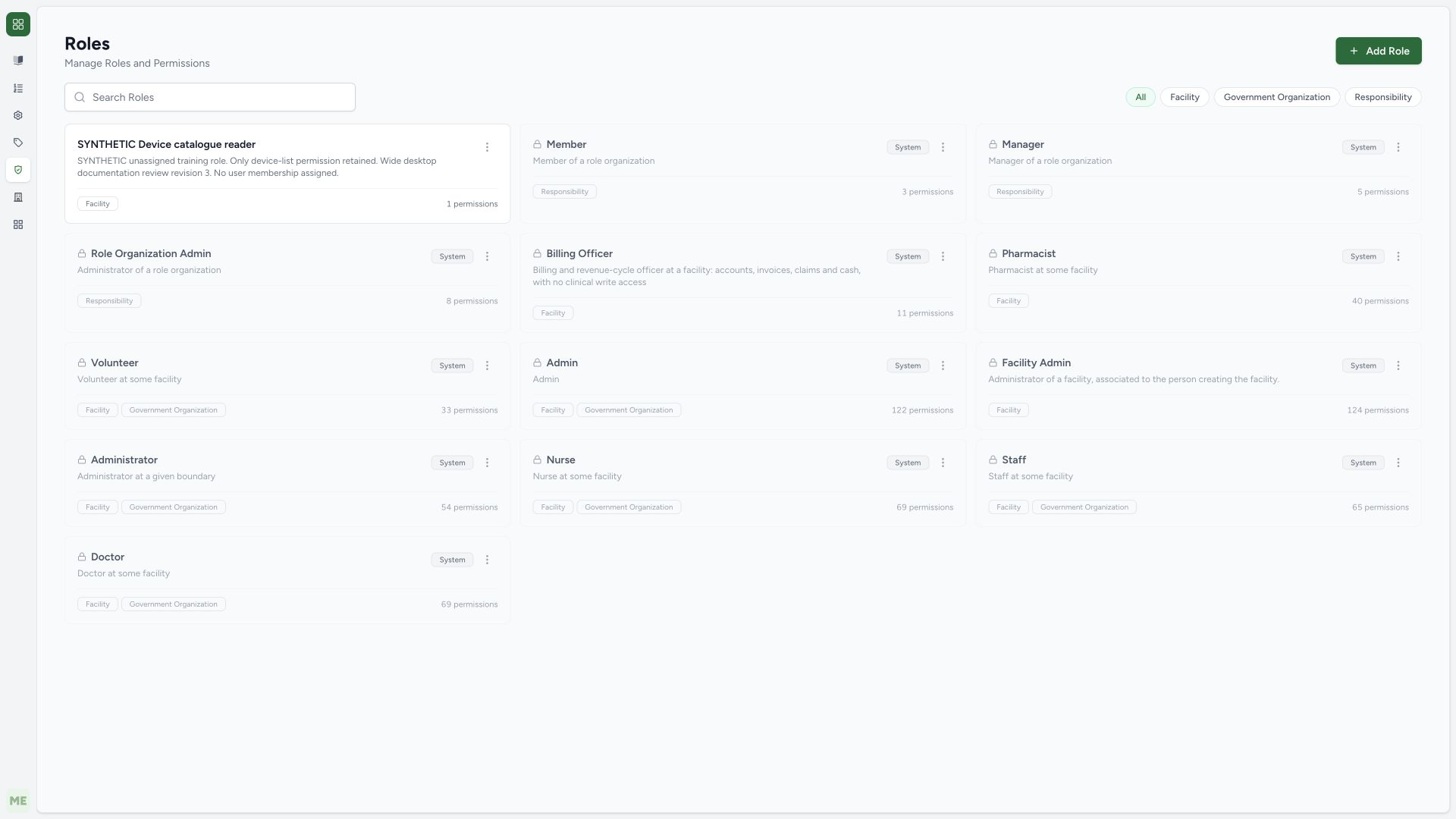Click the Doctor role title
This screenshot has height=819, width=1456.
[x=108, y=557]
